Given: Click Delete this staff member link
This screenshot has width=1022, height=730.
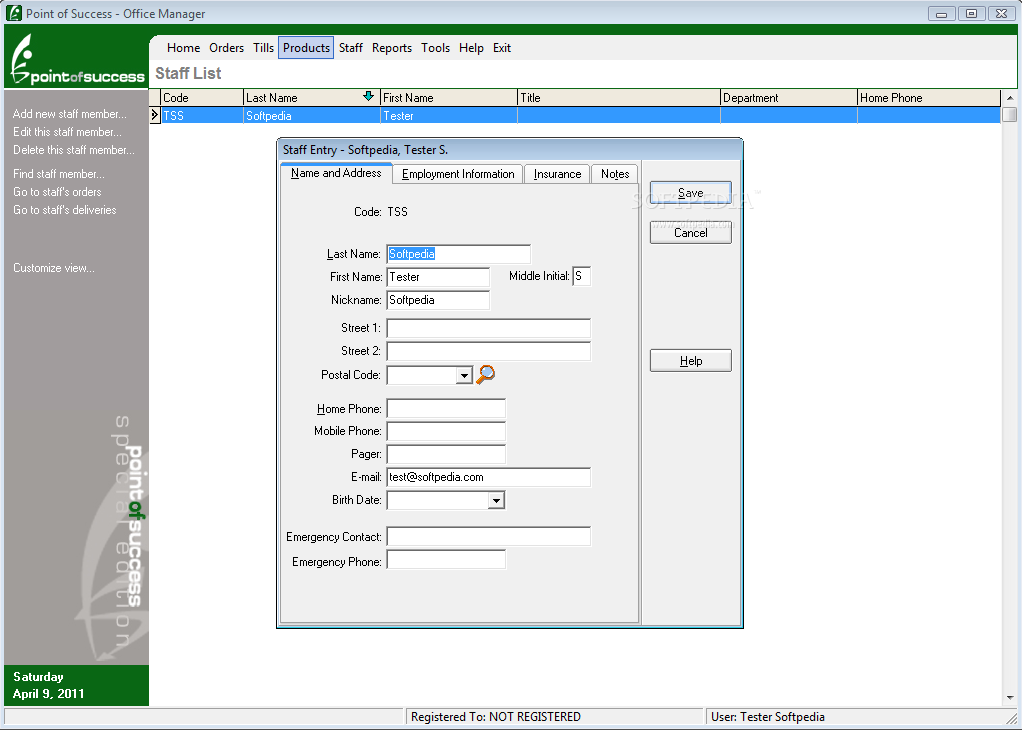Looking at the screenshot, I should coord(74,150).
